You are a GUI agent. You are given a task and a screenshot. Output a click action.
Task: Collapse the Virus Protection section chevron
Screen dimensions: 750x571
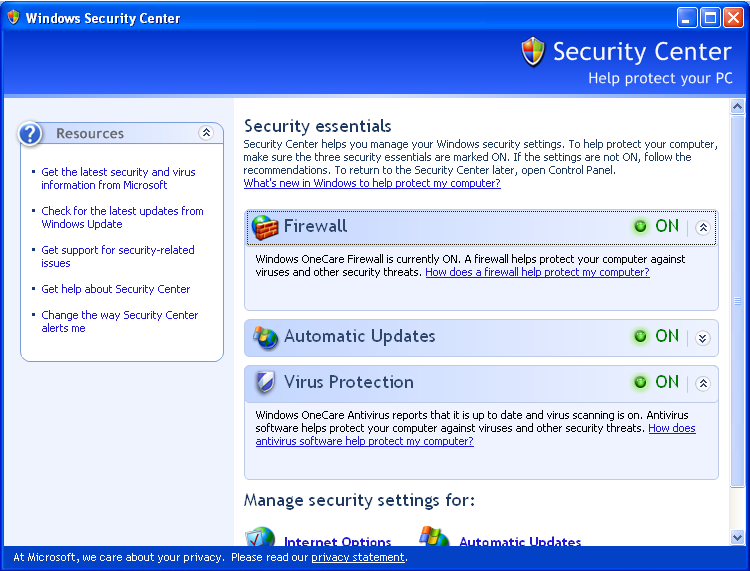click(703, 384)
